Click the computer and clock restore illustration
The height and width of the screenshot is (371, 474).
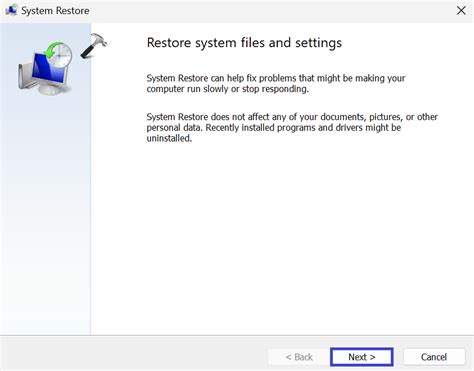point(45,68)
